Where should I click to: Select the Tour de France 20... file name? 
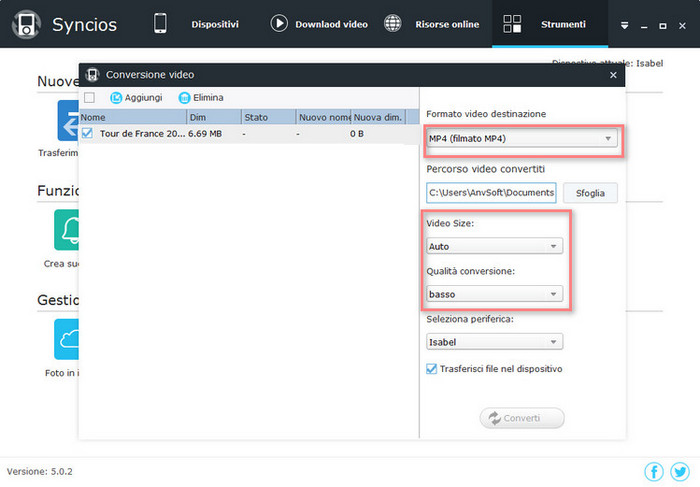(x=142, y=133)
